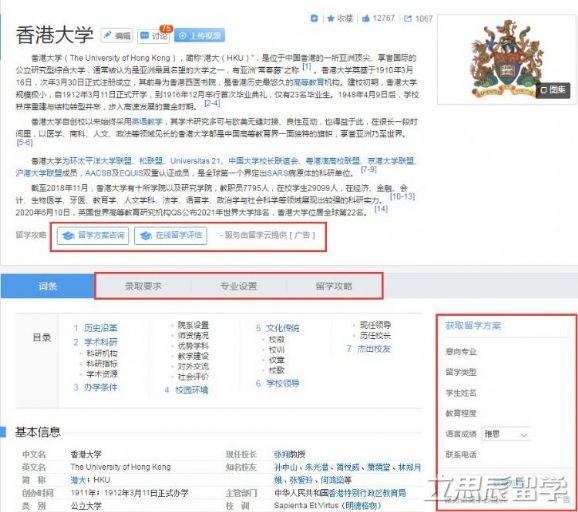The image size is (578, 512).
Task: Click the share icon next to 1067
Action: pyautogui.click(x=408, y=18)
